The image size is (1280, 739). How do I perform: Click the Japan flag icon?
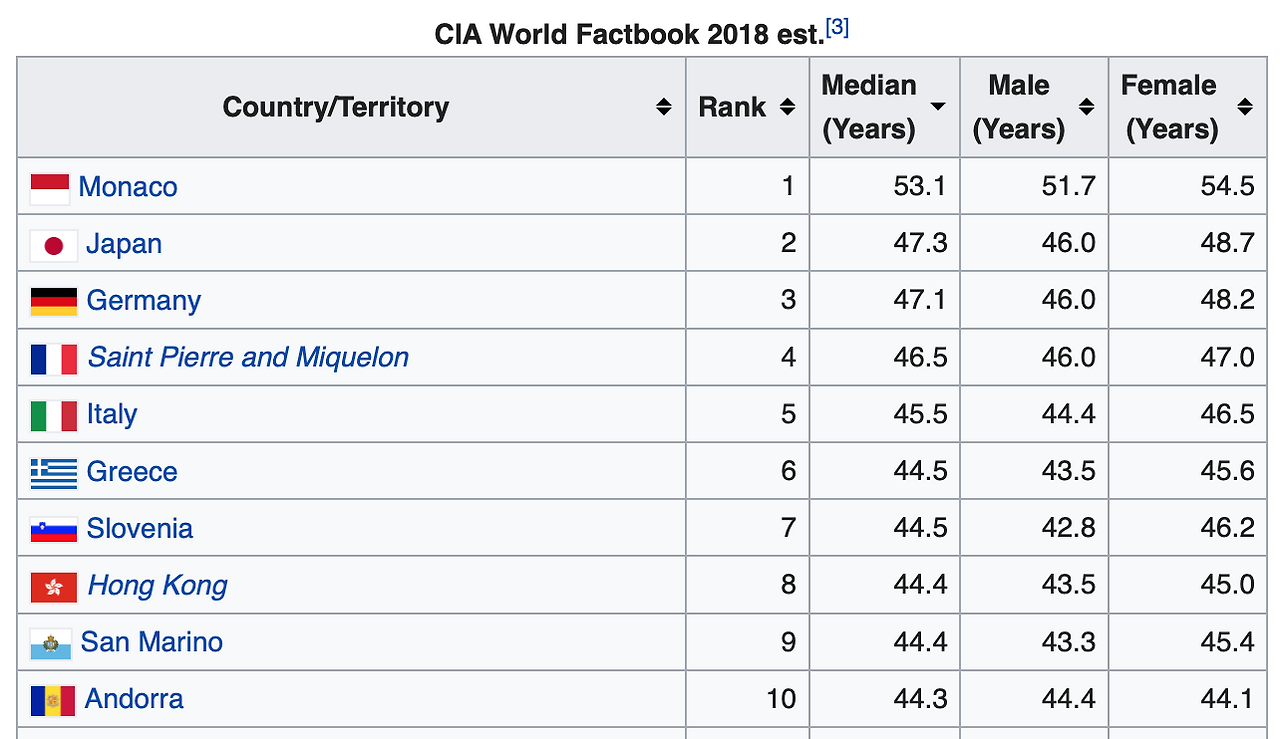(54, 245)
